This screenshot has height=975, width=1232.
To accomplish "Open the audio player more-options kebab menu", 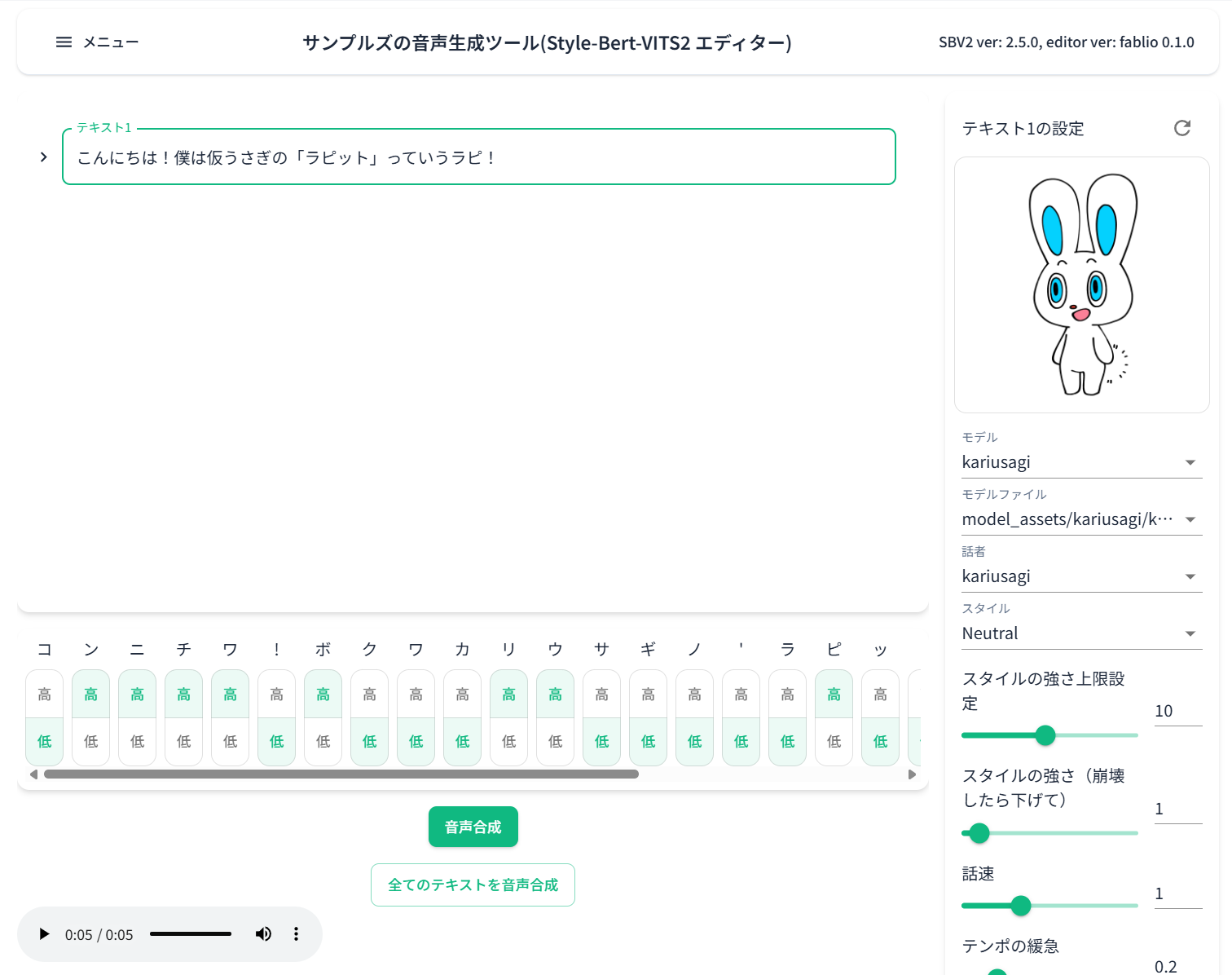I will point(296,933).
